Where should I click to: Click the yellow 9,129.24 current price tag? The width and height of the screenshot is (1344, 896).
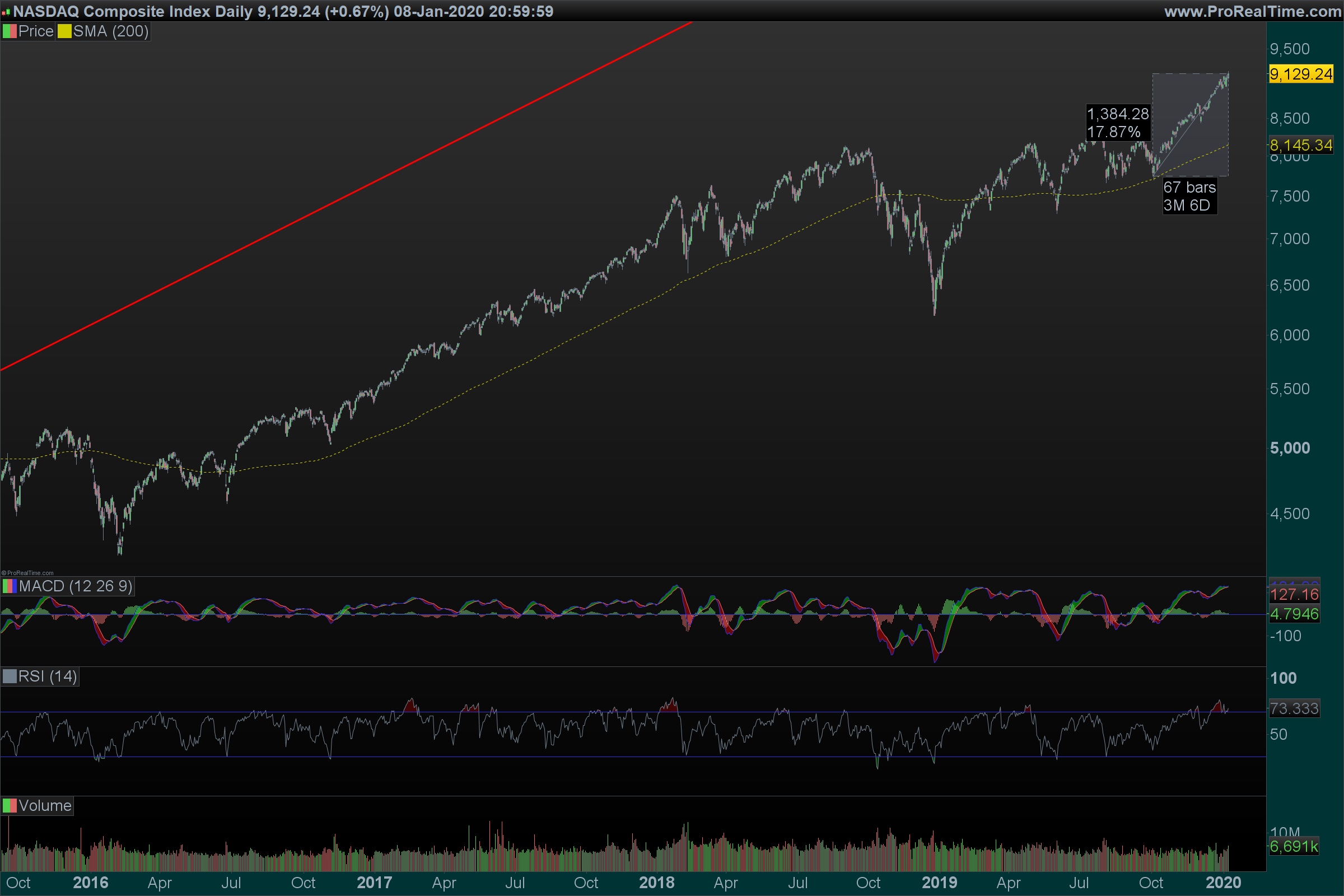pyautogui.click(x=1300, y=74)
